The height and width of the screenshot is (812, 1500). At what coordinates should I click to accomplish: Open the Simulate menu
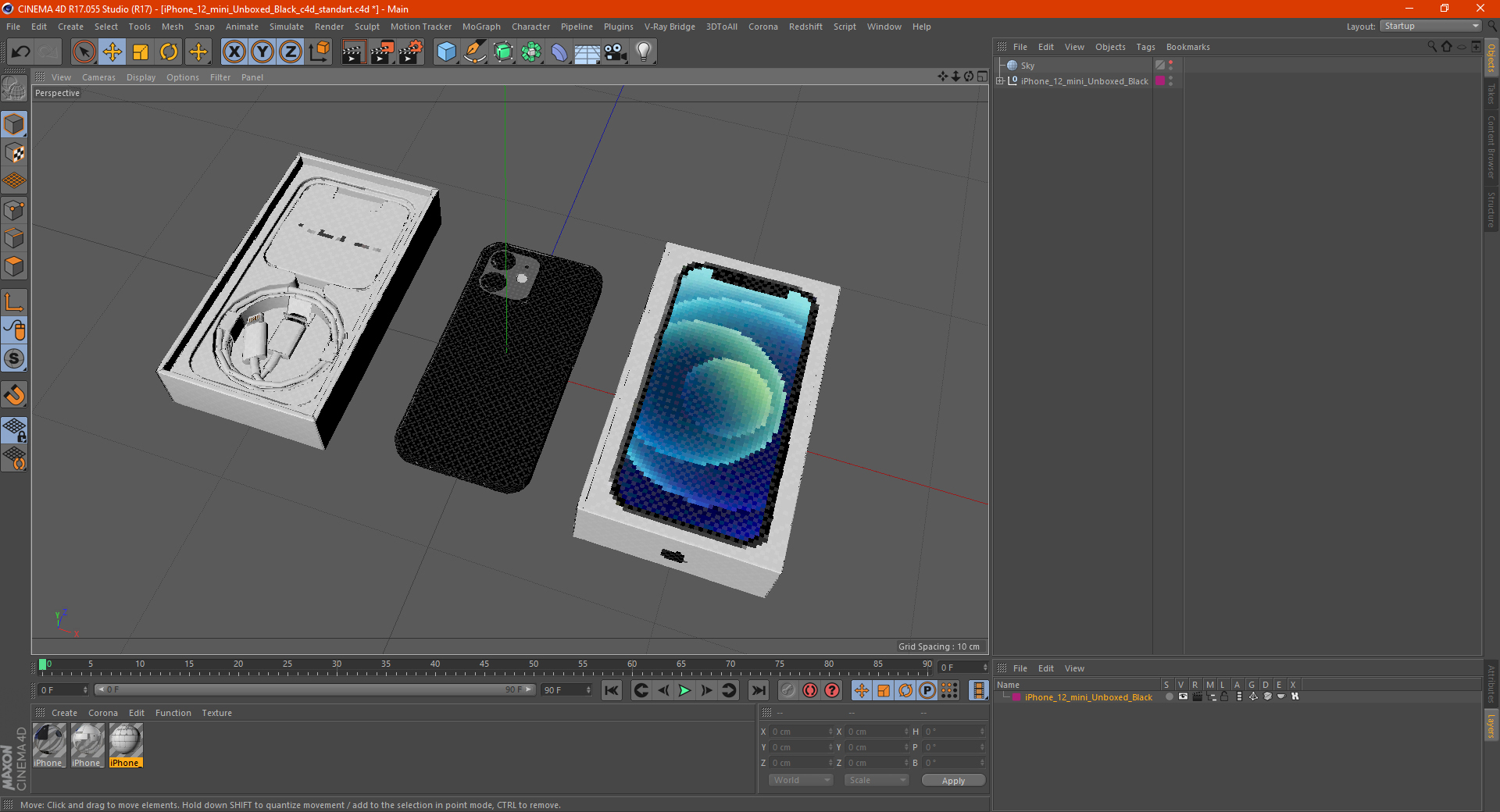(x=287, y=27)
